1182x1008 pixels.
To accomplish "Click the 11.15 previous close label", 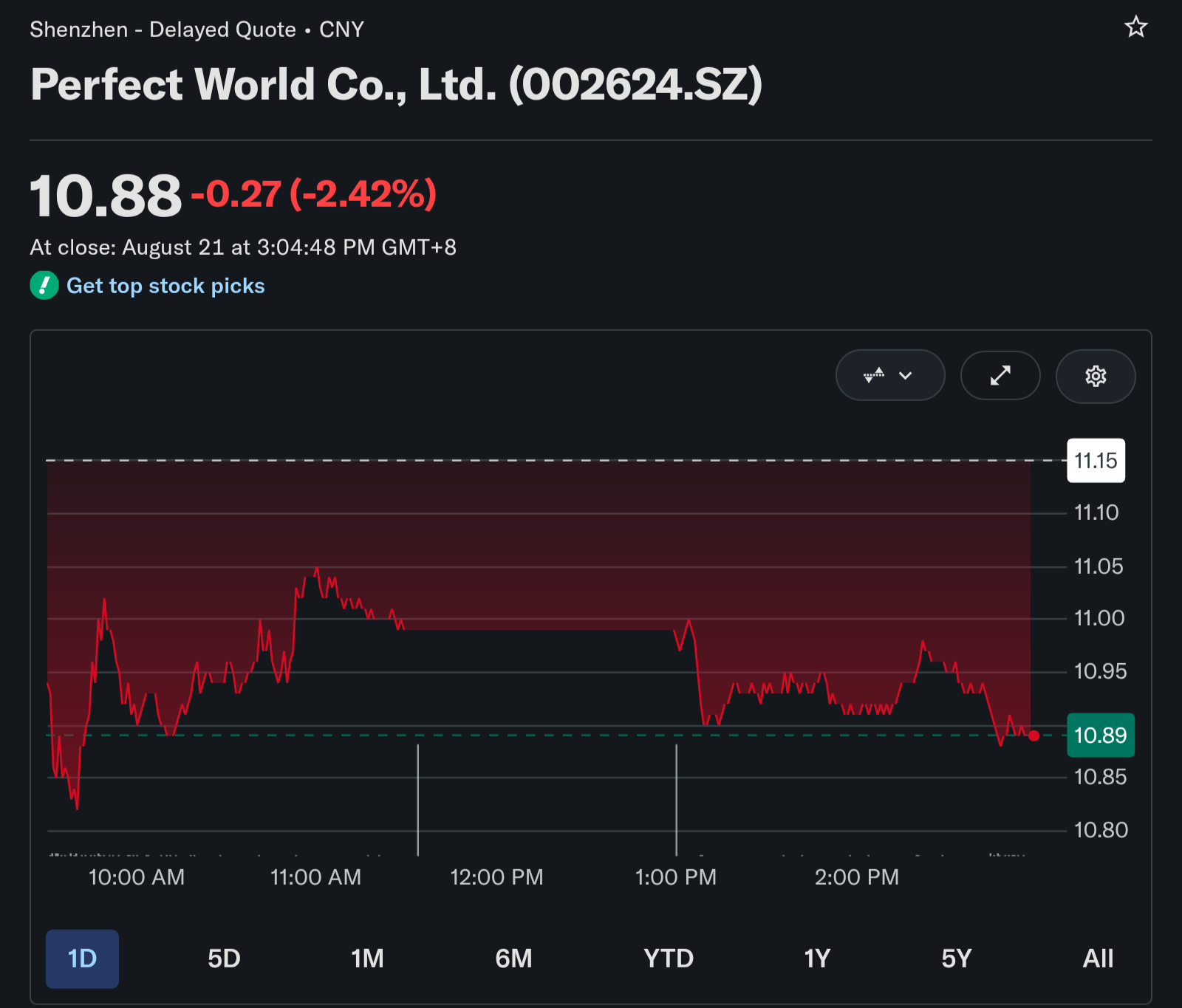I will [1096, 461].
